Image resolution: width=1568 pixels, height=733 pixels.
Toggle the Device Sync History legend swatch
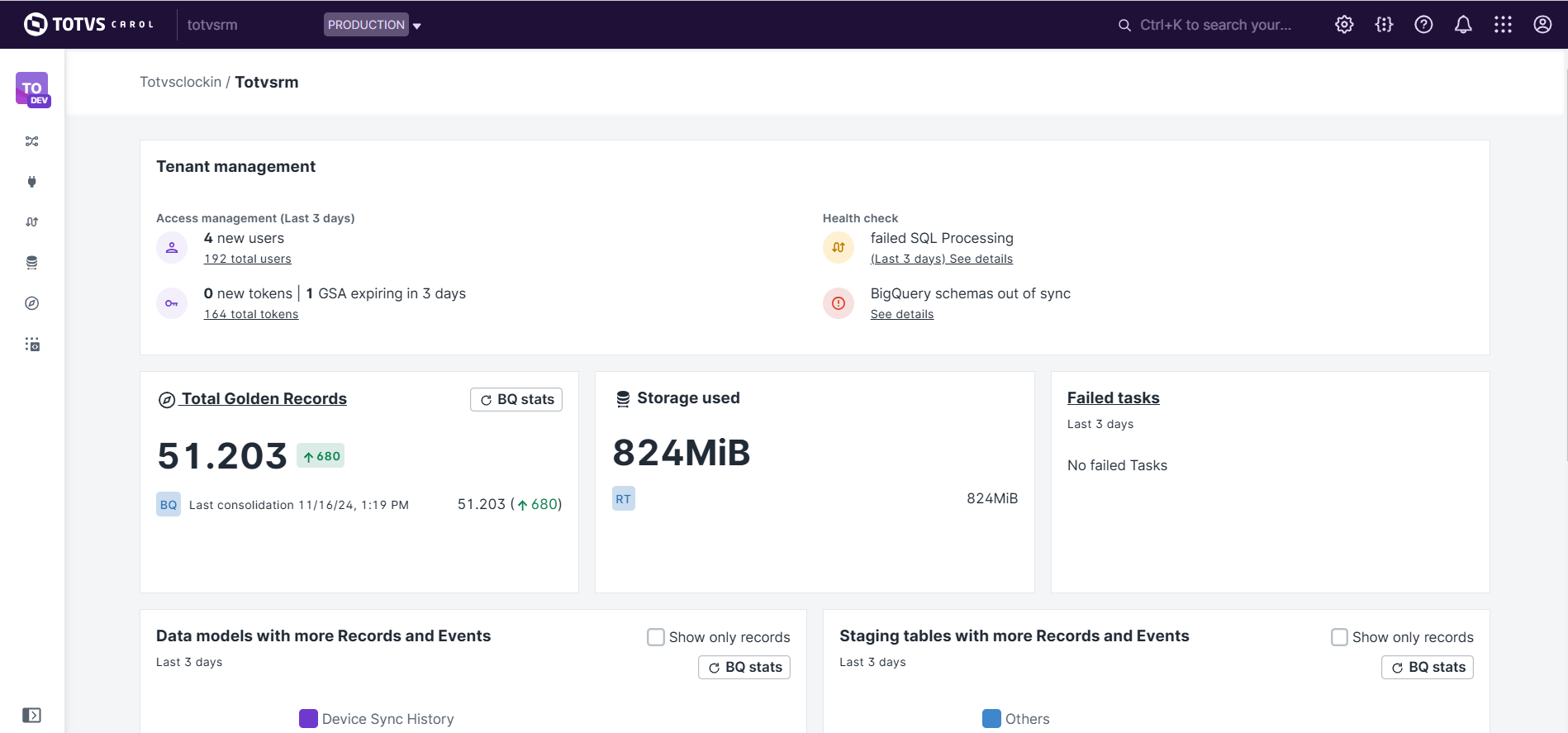point(308,719)
